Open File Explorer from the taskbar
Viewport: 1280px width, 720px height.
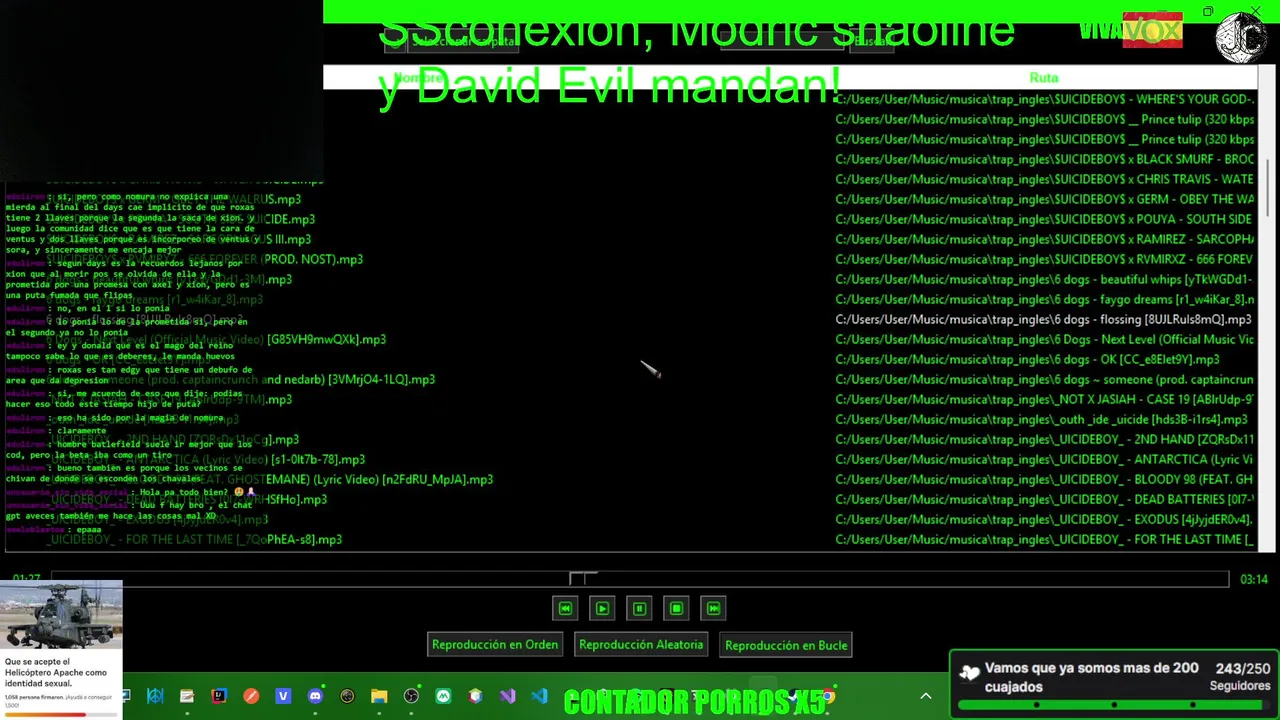pyautogui.click(x=379, y=696)
